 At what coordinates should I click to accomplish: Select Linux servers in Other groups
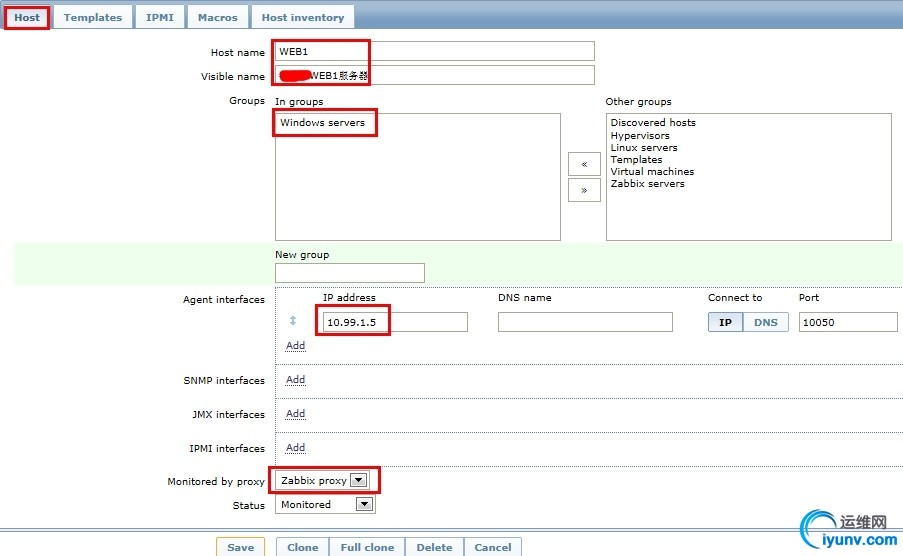(x=644, y=147)
